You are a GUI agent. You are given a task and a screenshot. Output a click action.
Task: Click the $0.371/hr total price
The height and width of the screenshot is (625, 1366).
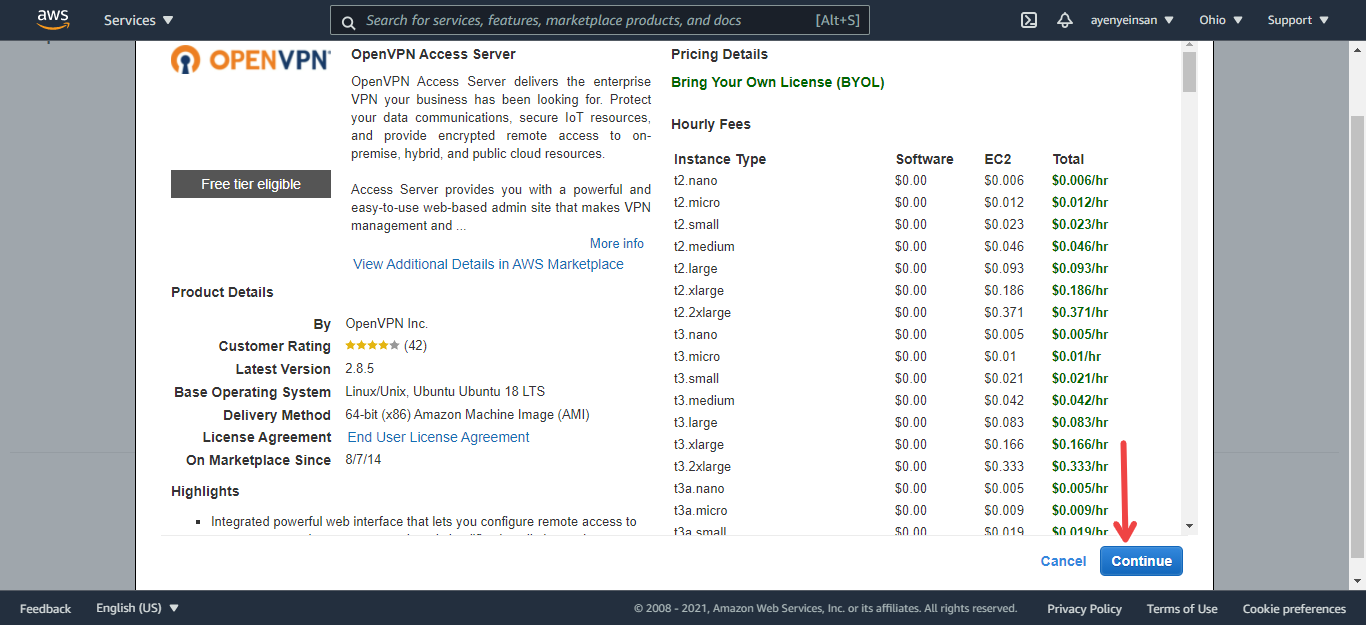1080,313
